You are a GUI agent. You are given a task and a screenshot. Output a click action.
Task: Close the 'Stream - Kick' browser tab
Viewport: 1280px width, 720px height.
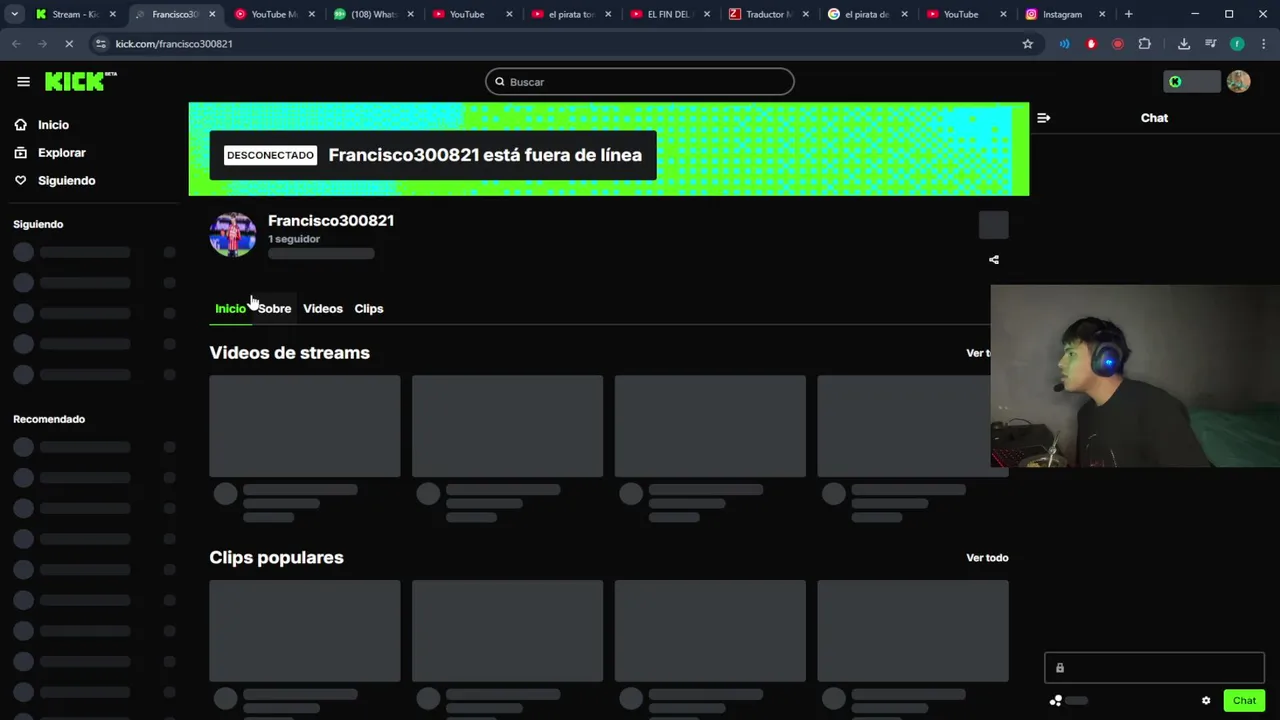click(112, 14)
